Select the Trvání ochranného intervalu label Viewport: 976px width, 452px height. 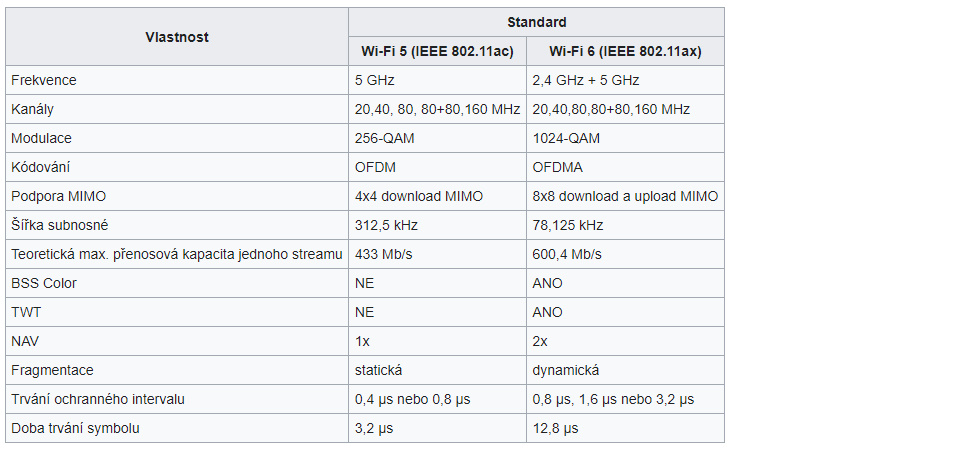click(98, 399)
